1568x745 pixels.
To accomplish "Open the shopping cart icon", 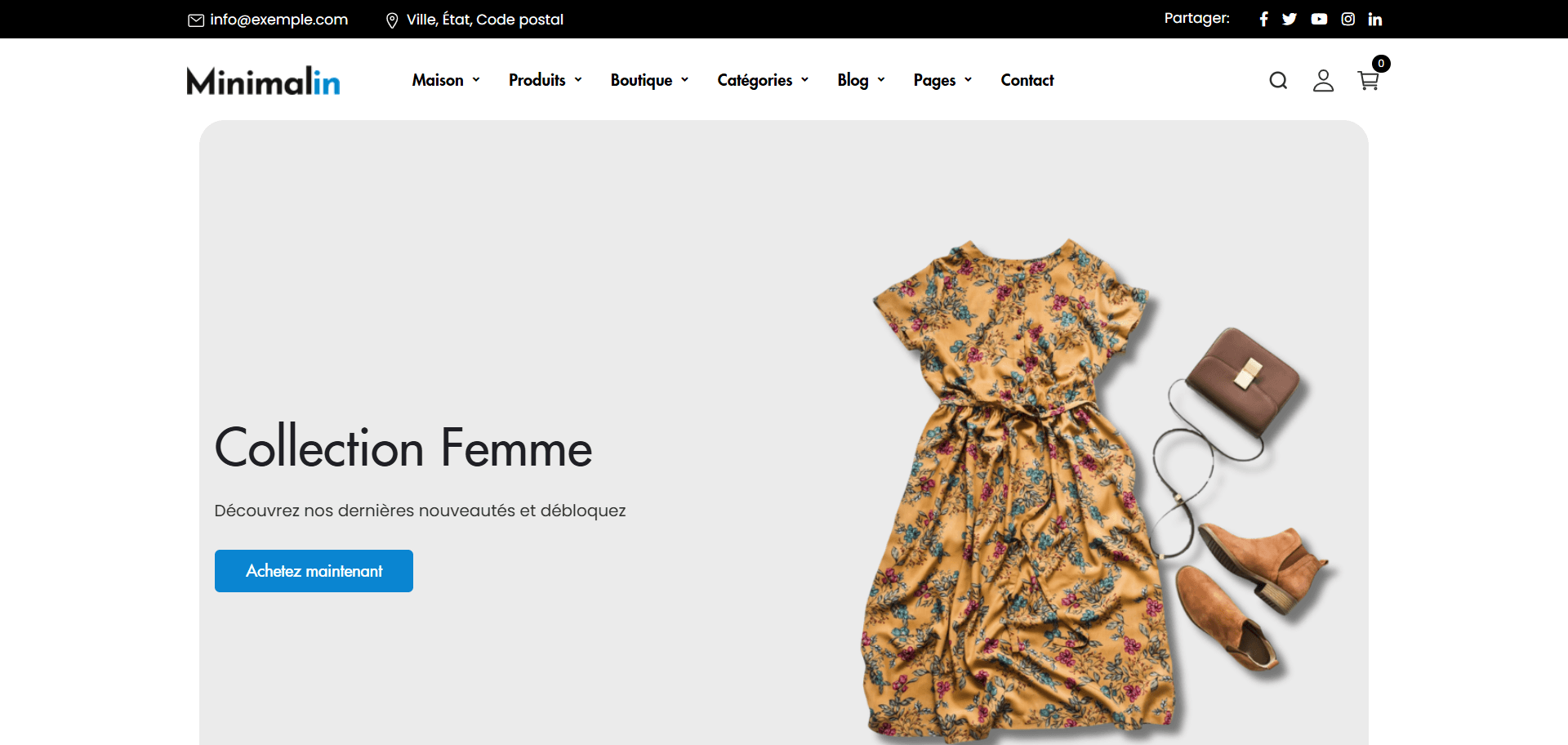I will (x=1368, y=80).
